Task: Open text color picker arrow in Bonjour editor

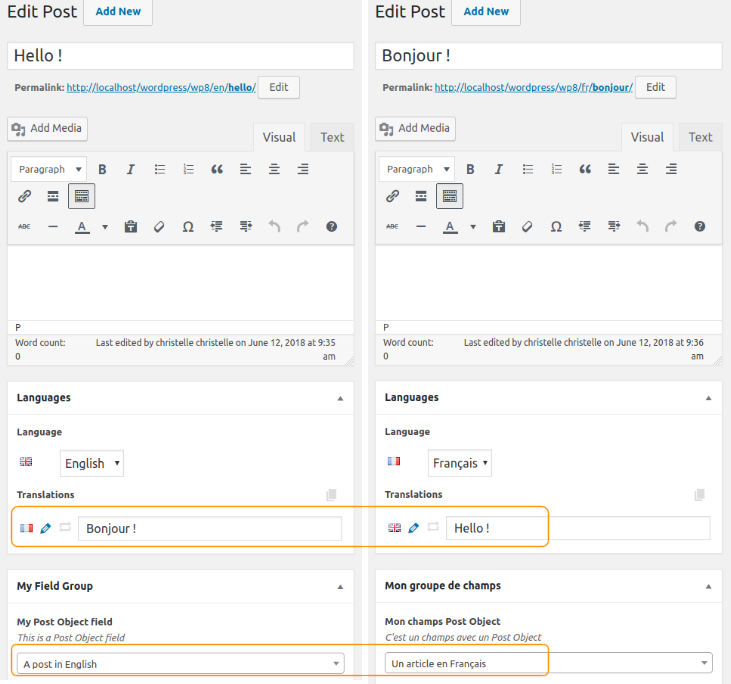Action: (x=473, y=227)
